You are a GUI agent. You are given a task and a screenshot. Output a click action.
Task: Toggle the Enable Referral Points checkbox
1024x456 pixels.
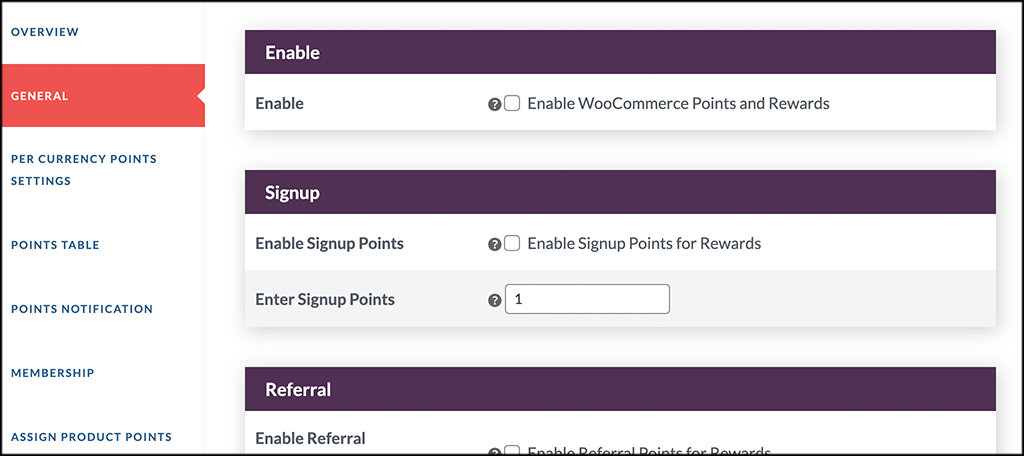512,450
